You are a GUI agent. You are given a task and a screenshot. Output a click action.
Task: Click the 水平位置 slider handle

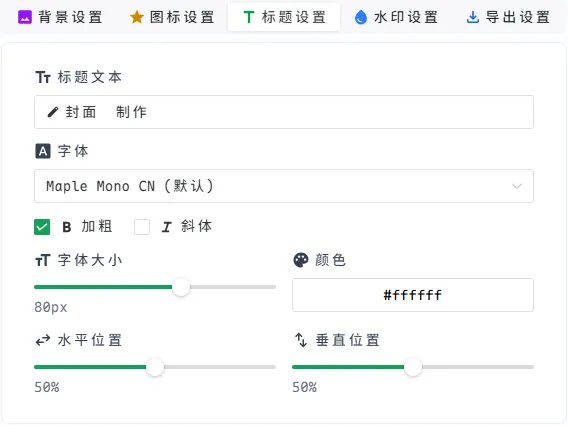pos(155,367)
